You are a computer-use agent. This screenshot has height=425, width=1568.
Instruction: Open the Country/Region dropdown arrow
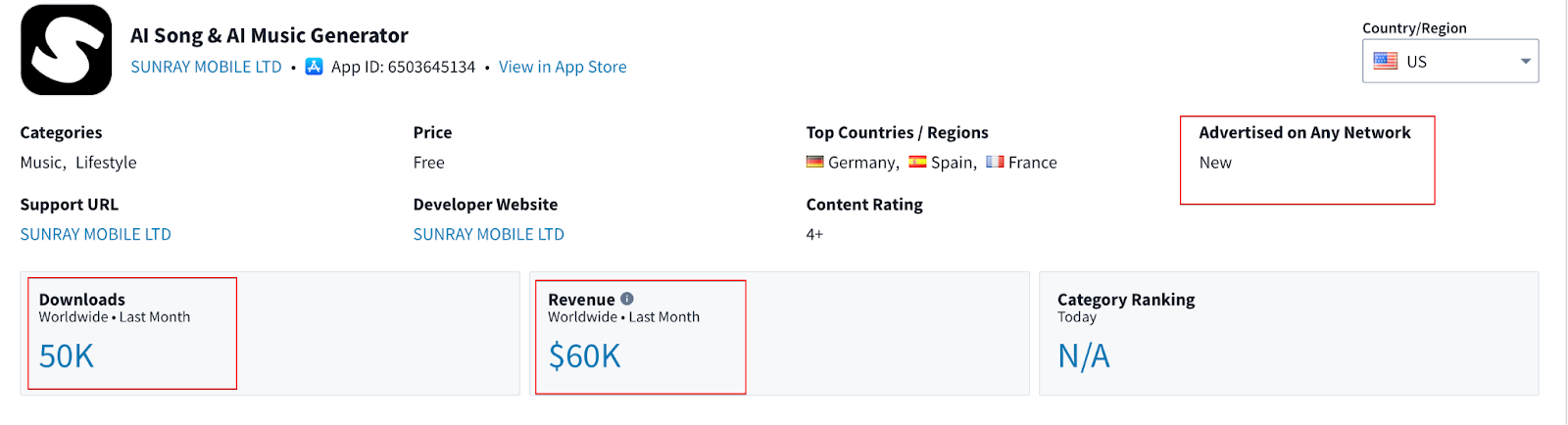(1525, 61)
